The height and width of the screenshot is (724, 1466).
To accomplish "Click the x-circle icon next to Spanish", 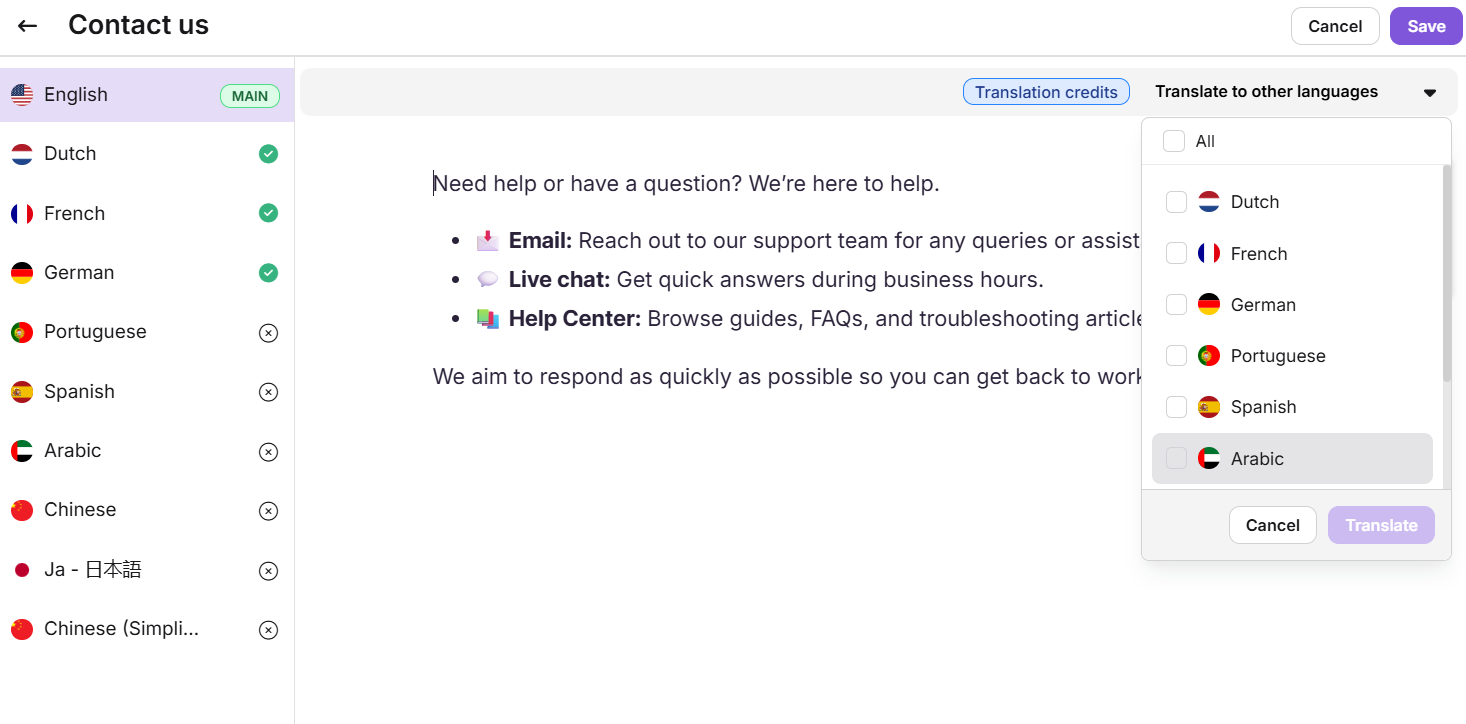I will tap(268, 392).
